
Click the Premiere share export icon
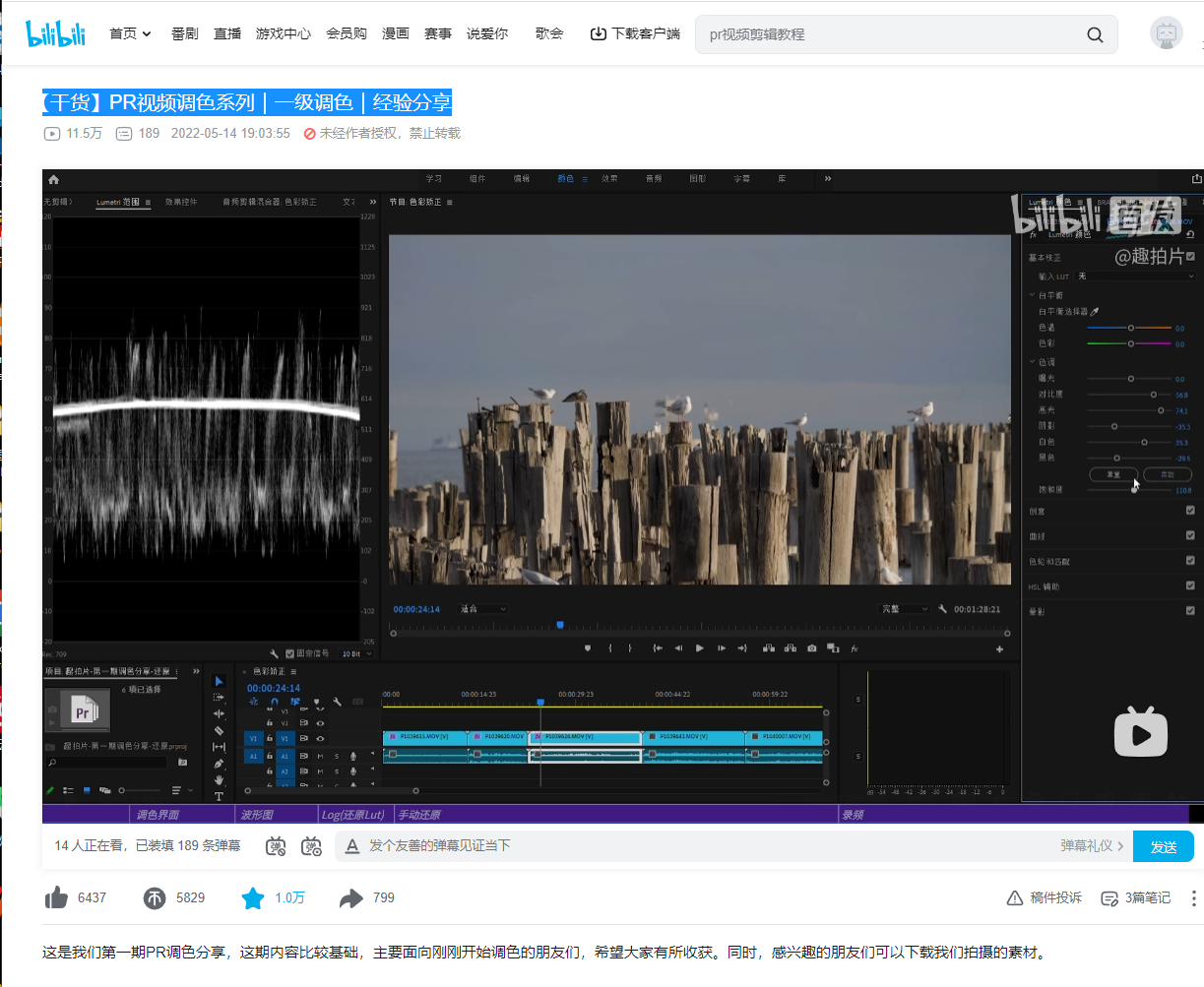point(1196,179)
